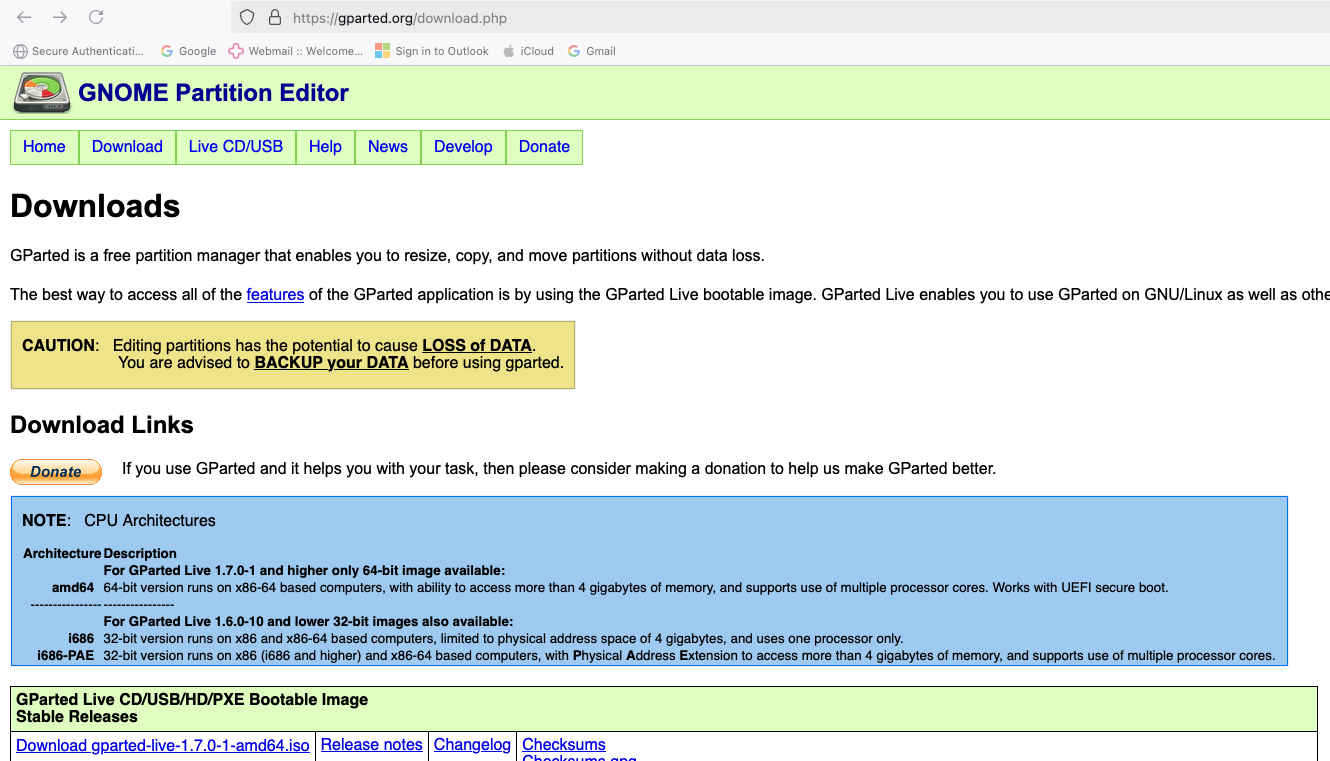
Task: Open the Help menu item
Action: point(325,147)
